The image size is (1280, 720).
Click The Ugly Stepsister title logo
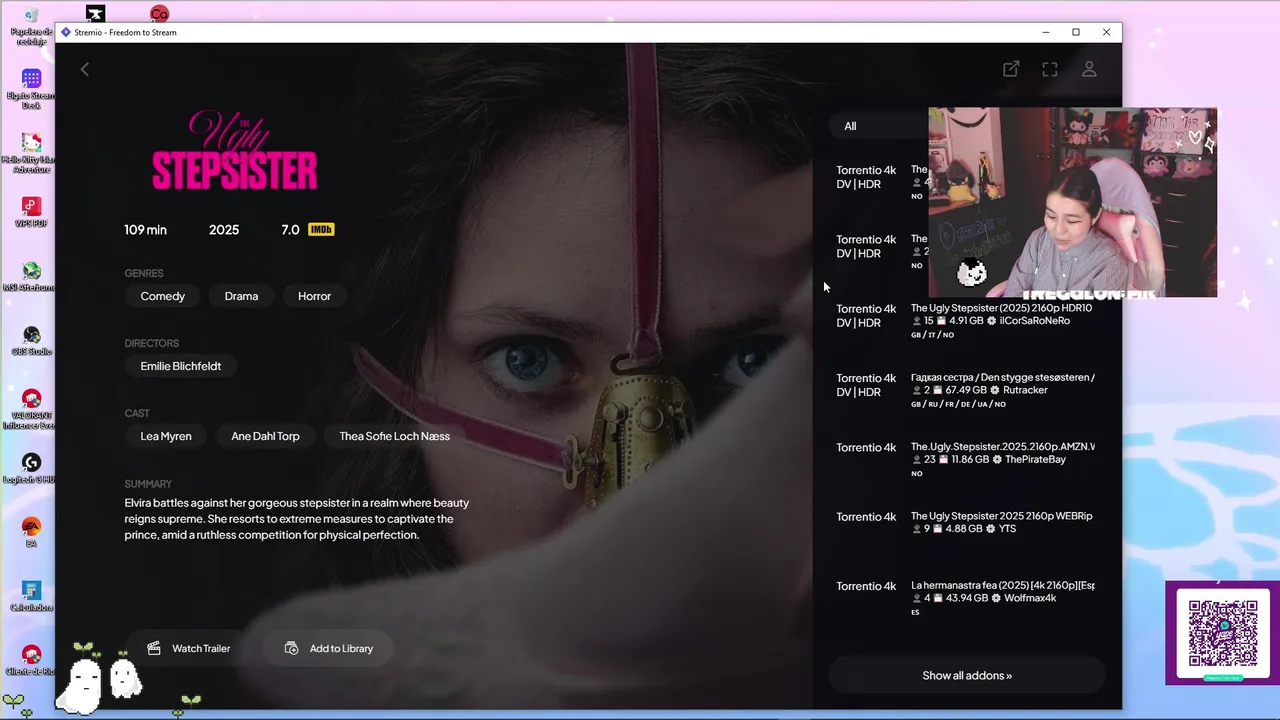click(x=234, y=151)
